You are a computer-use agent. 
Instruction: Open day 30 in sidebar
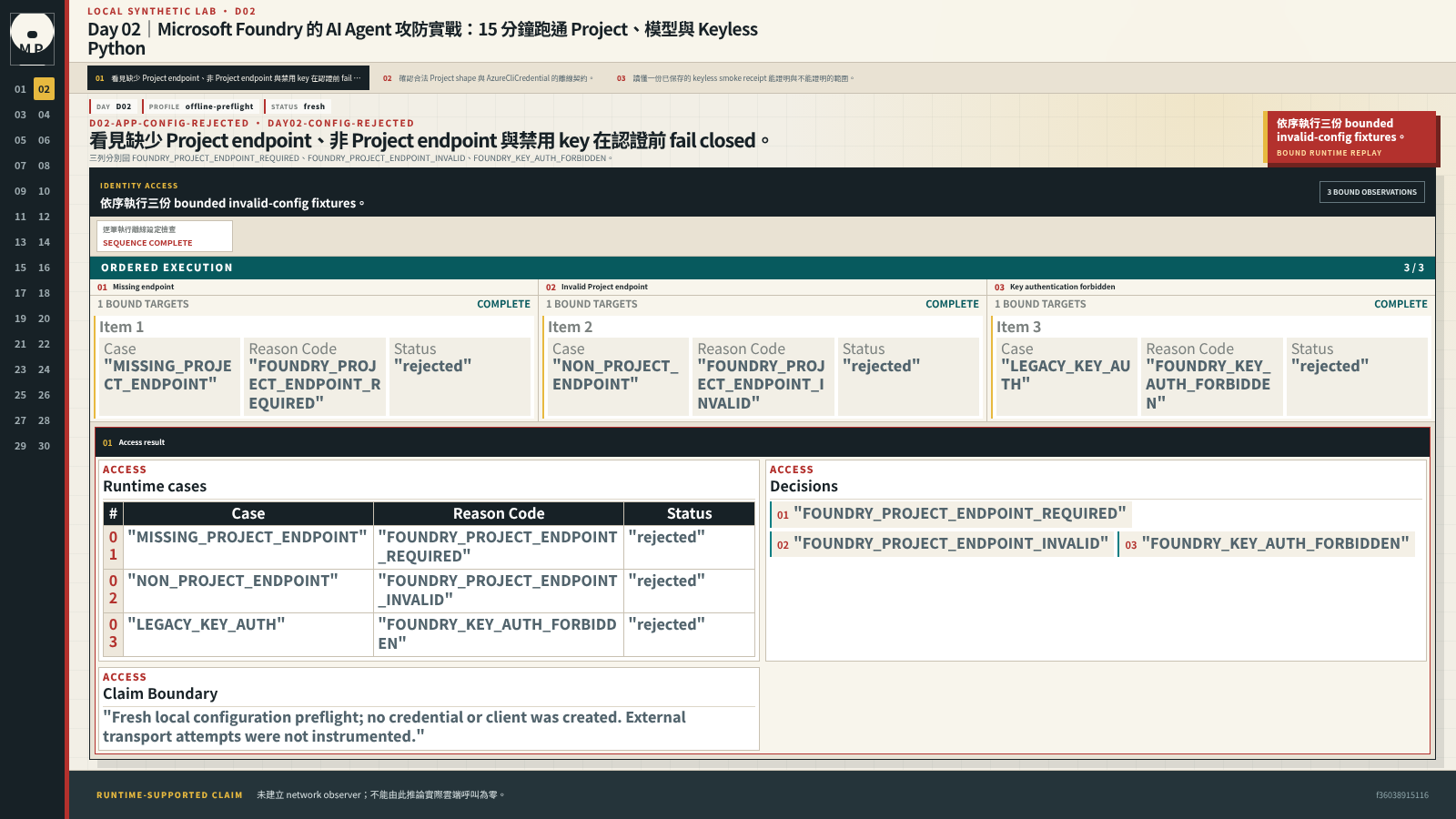point(44,446)
